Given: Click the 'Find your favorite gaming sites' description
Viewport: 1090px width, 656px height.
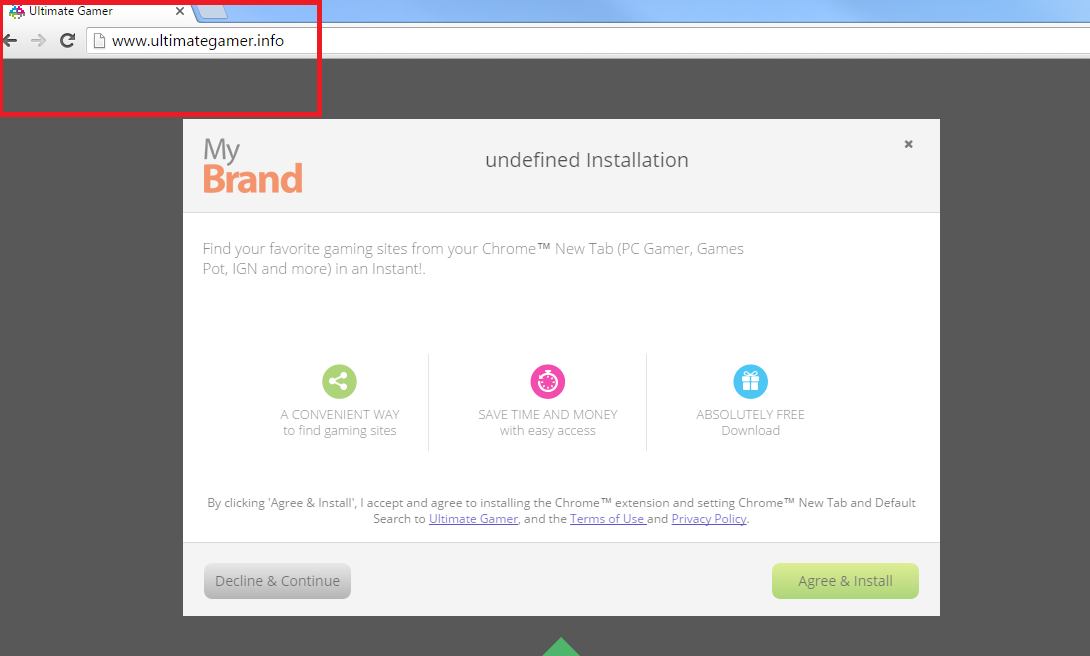Looking at the screenshot, I should (473, 259).
